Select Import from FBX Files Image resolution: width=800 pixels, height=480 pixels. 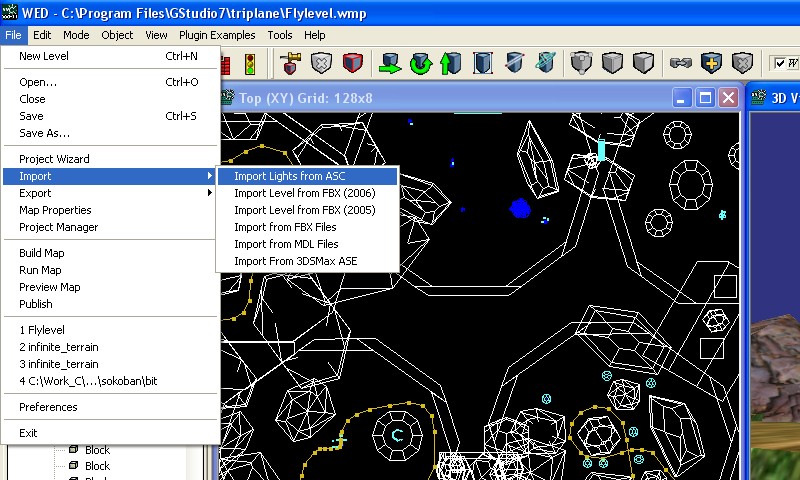tap(308, 227)
